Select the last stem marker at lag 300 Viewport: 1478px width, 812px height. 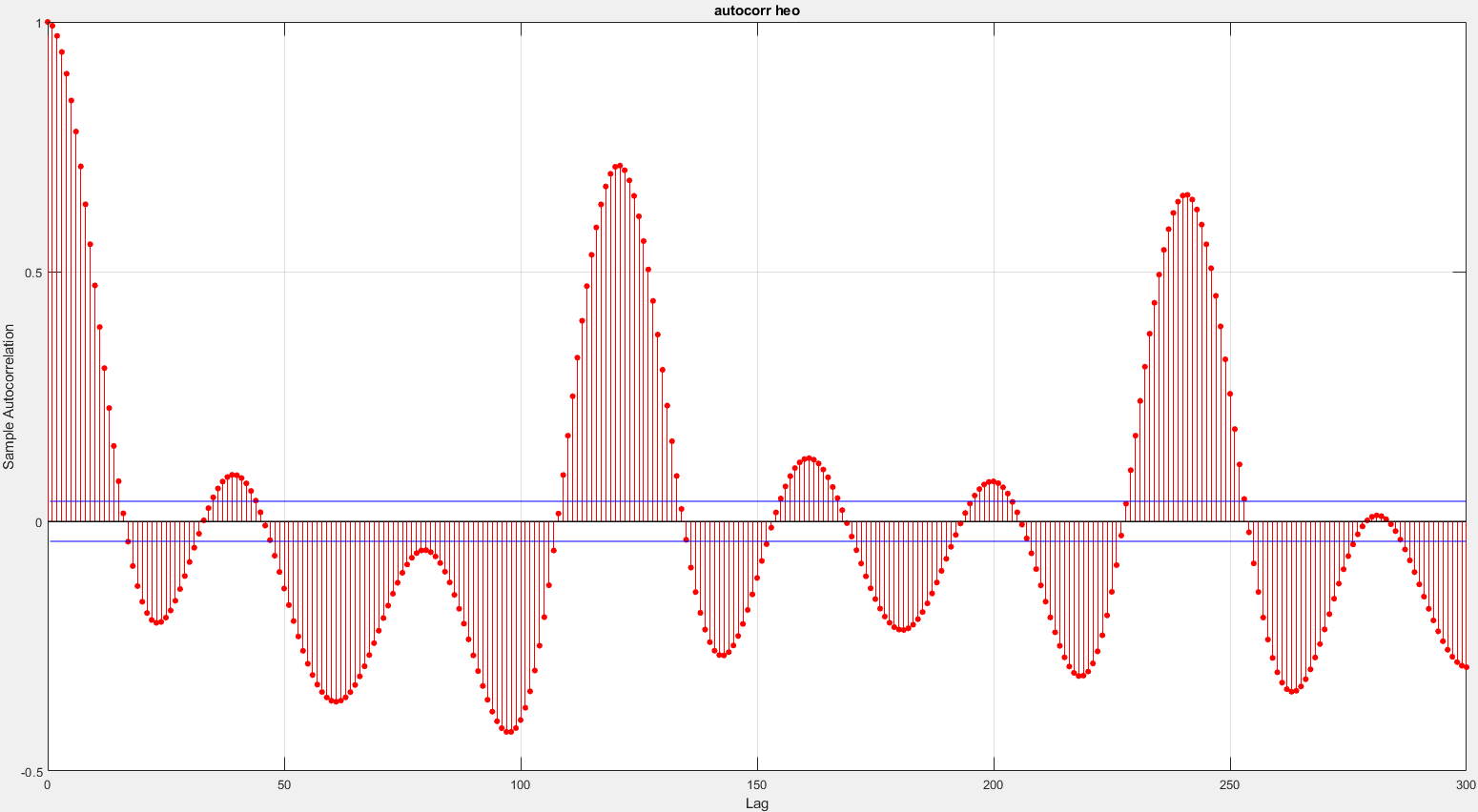[x=1466, y=667]
